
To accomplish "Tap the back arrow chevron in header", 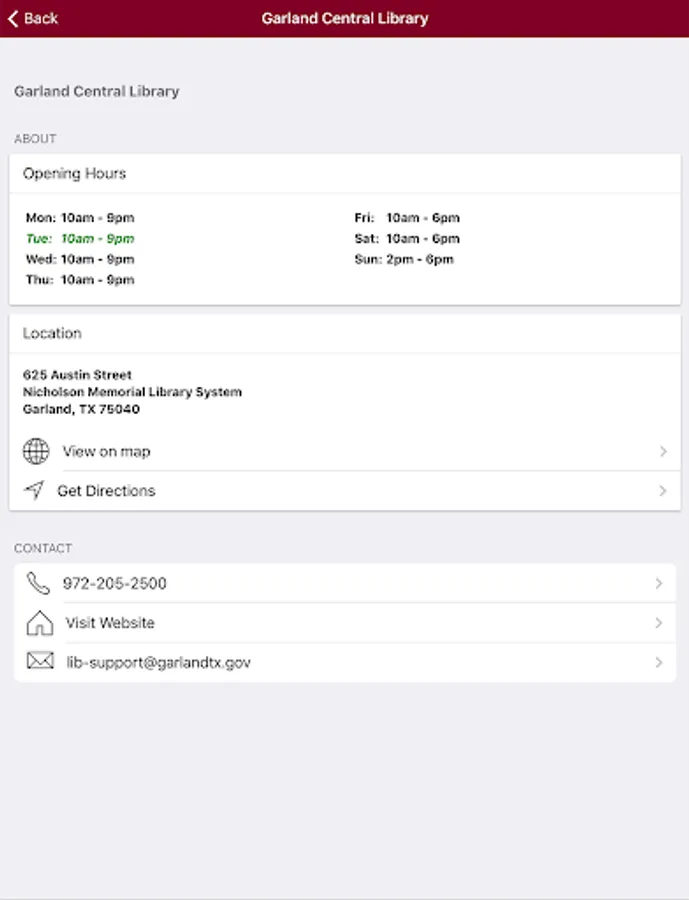I will (13, 18).
